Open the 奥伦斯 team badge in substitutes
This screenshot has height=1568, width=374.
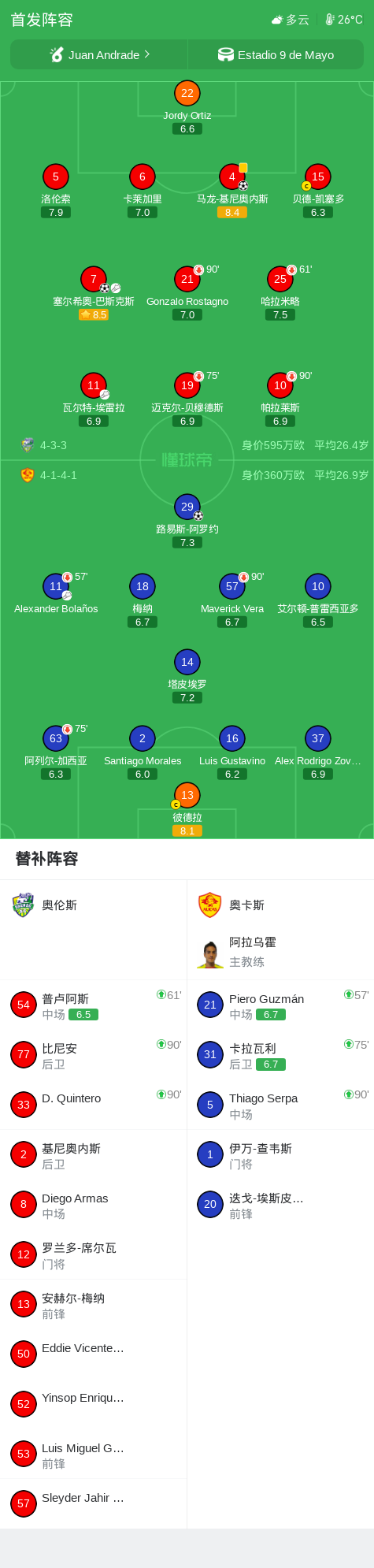pyautogui.click(x=24, y=905)
